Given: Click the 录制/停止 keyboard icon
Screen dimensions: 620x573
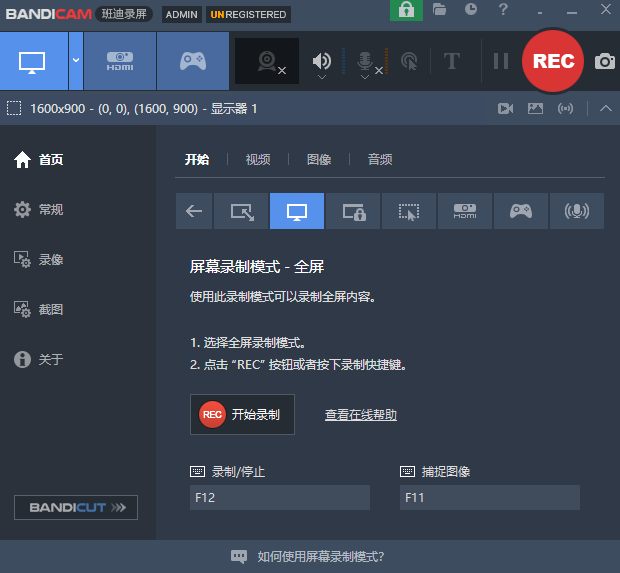Looking at the screenshot, I should pos(198,471).
